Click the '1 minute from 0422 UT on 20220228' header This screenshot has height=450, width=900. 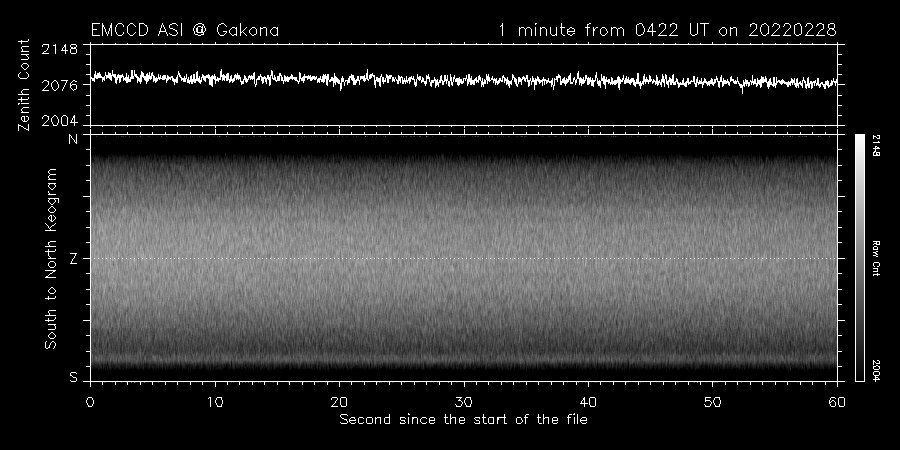(666, 30)
